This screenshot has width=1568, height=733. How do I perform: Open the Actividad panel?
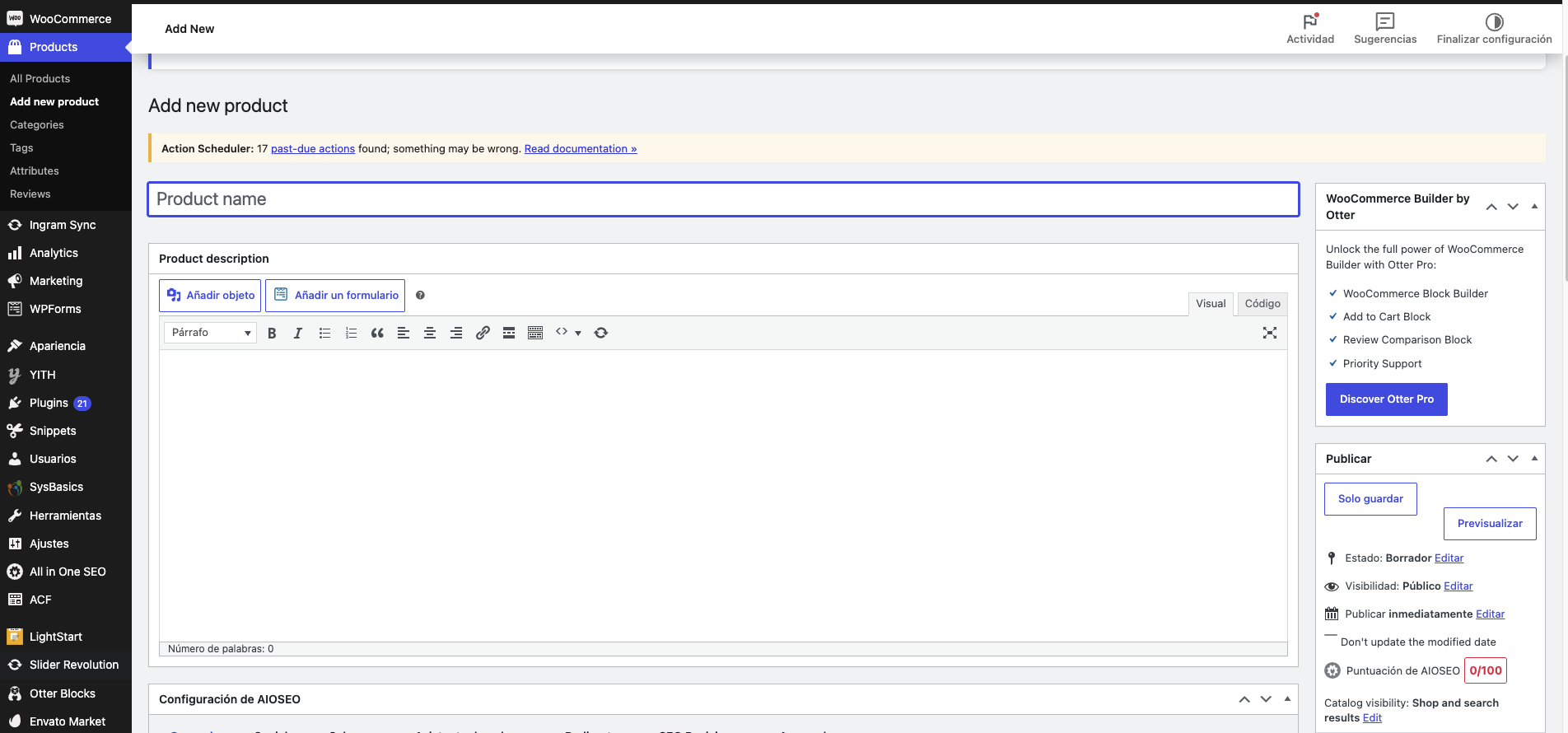pyautogui.click(x=1310, y=29)
